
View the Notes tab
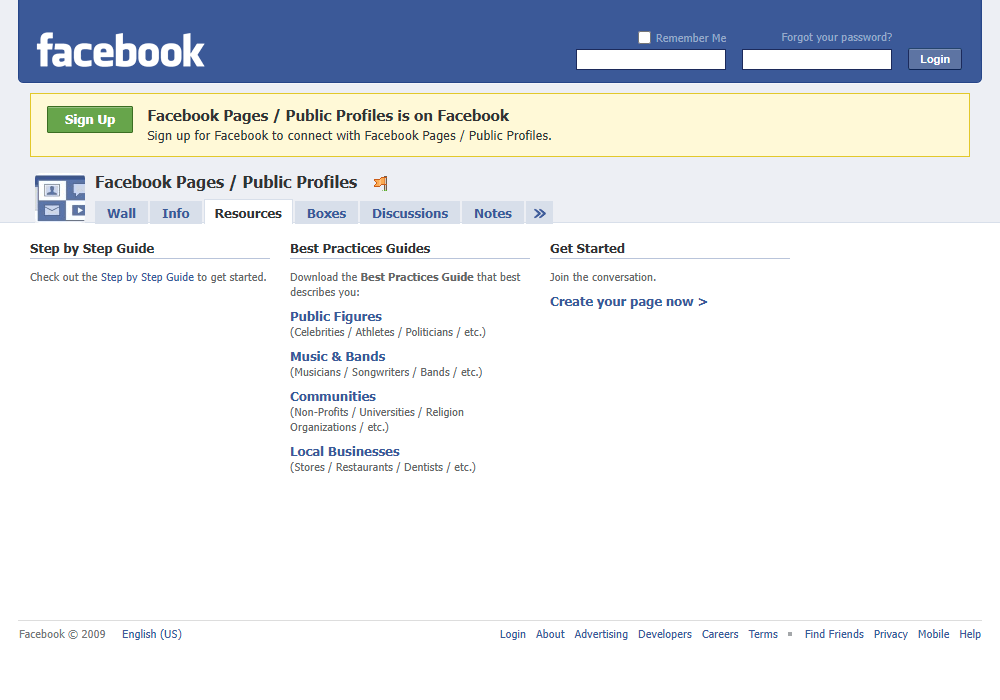click(493, 213)
